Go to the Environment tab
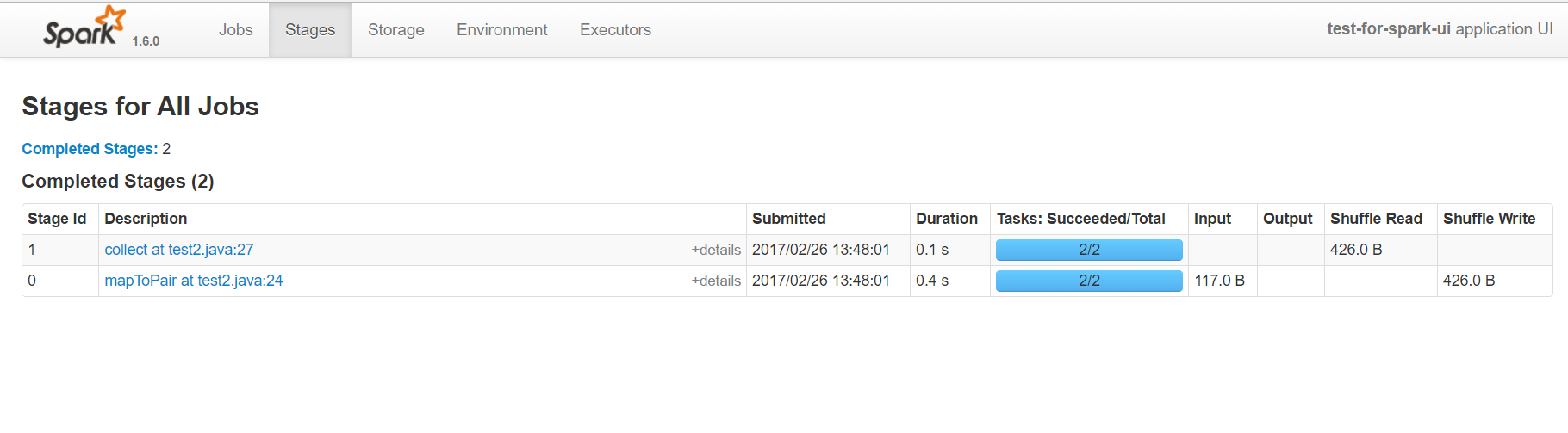The height and width of the screenshot is (433, 1568). pos(501,30)
